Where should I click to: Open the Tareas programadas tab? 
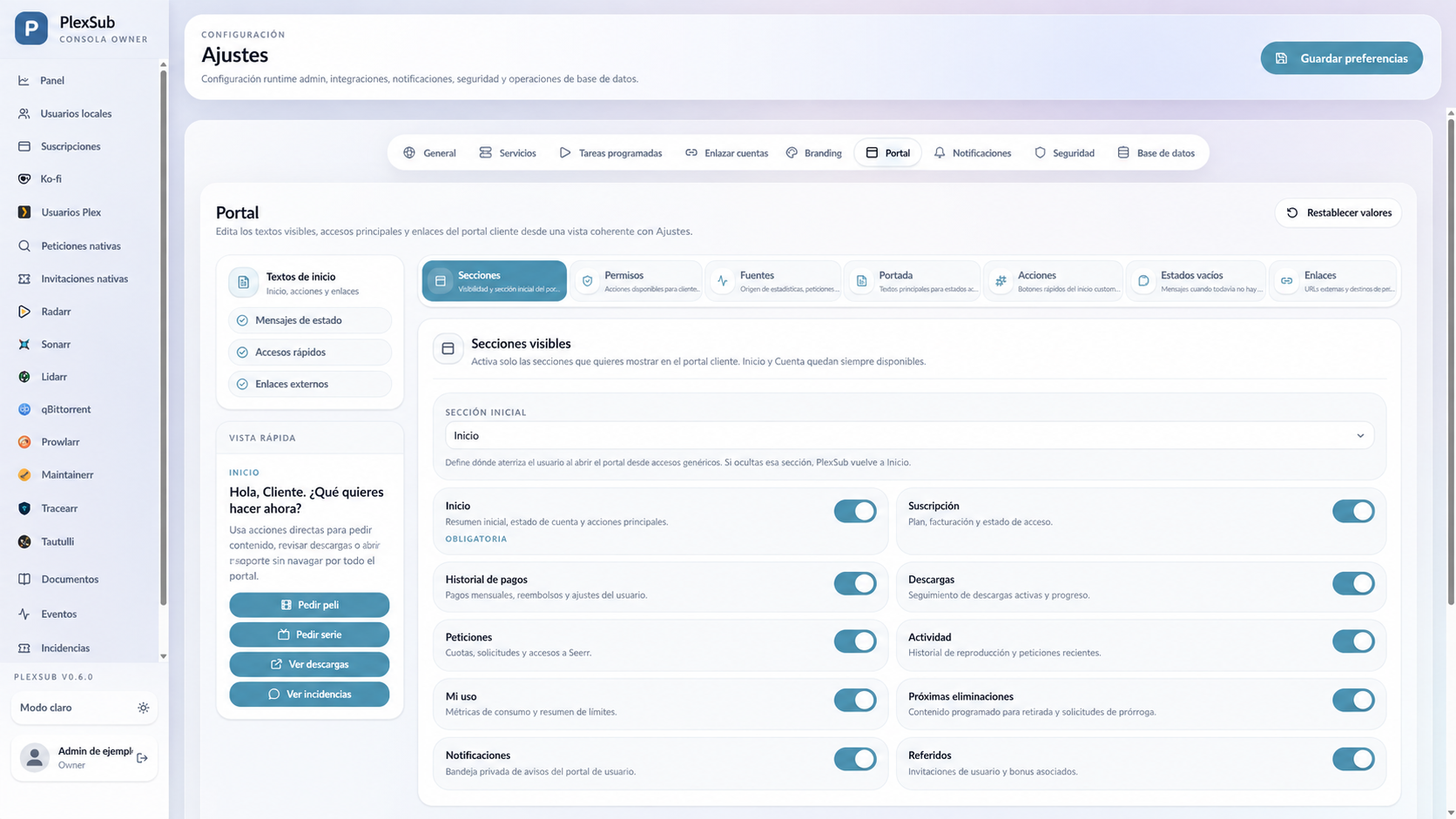[610, 153]
